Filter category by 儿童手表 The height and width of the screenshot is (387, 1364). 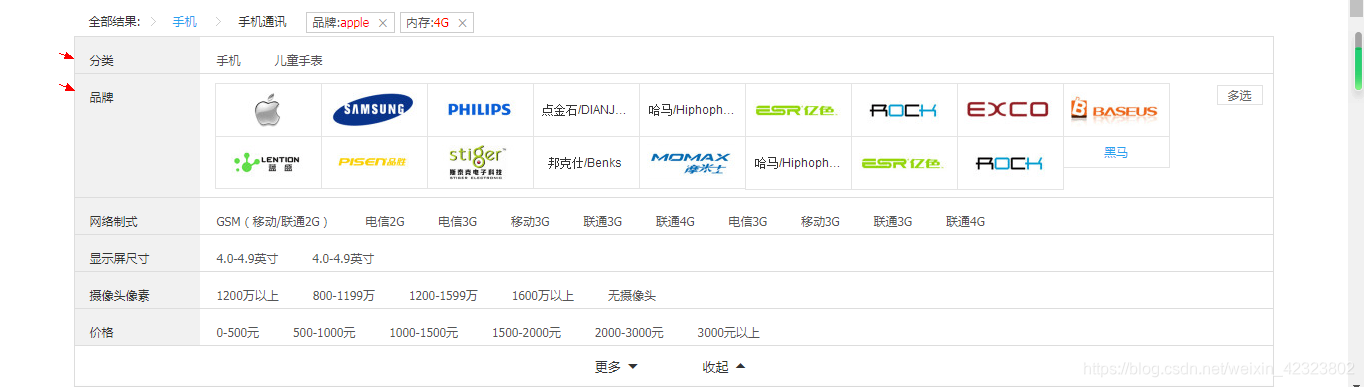click(x=298, y=61)
